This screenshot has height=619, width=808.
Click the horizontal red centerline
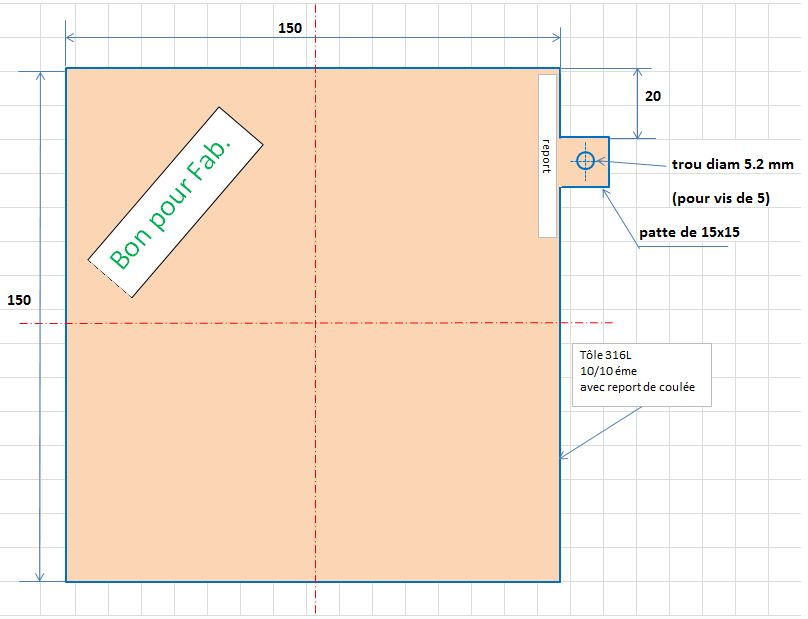450,323
